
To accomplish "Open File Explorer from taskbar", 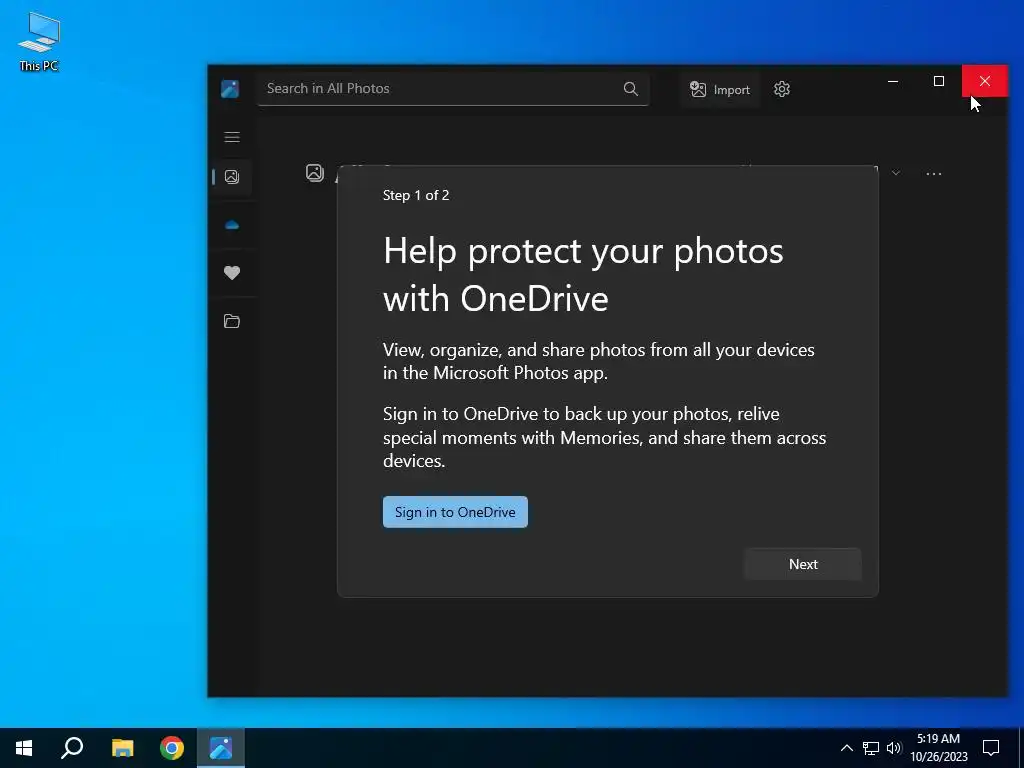I will pyautogui.click(x=122, y=748).
